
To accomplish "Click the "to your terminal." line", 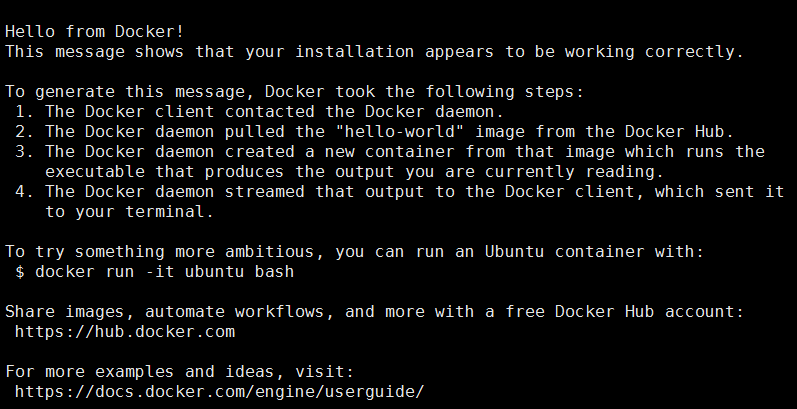I will pos(114,211).
